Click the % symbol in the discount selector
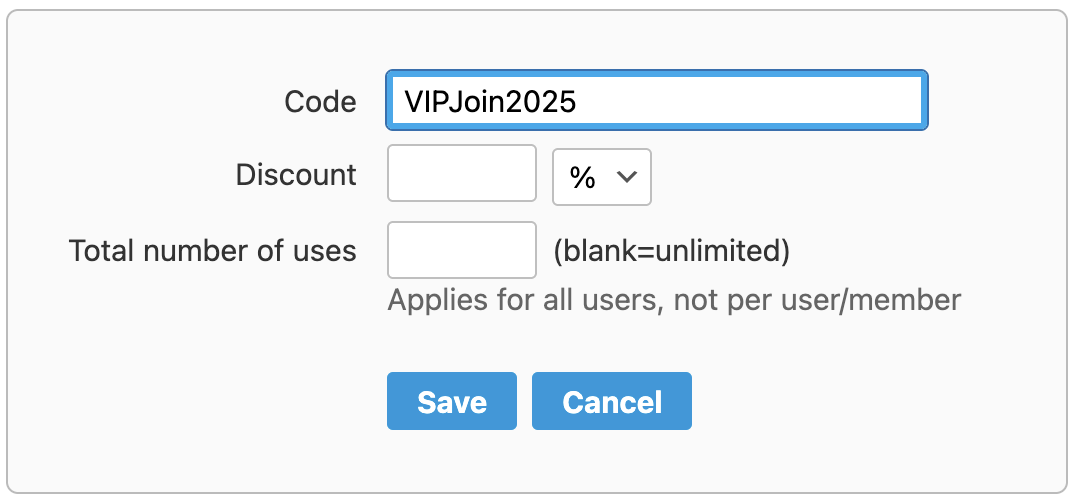Screen dimensions: 1078x501 pyautogui.click(x=582, y=177)
